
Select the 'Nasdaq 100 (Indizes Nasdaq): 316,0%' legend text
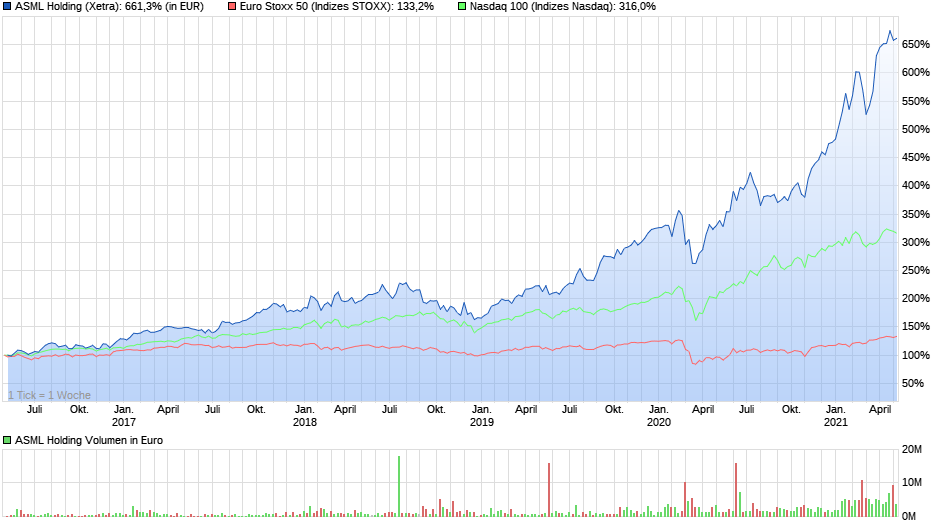click(563, 7)
